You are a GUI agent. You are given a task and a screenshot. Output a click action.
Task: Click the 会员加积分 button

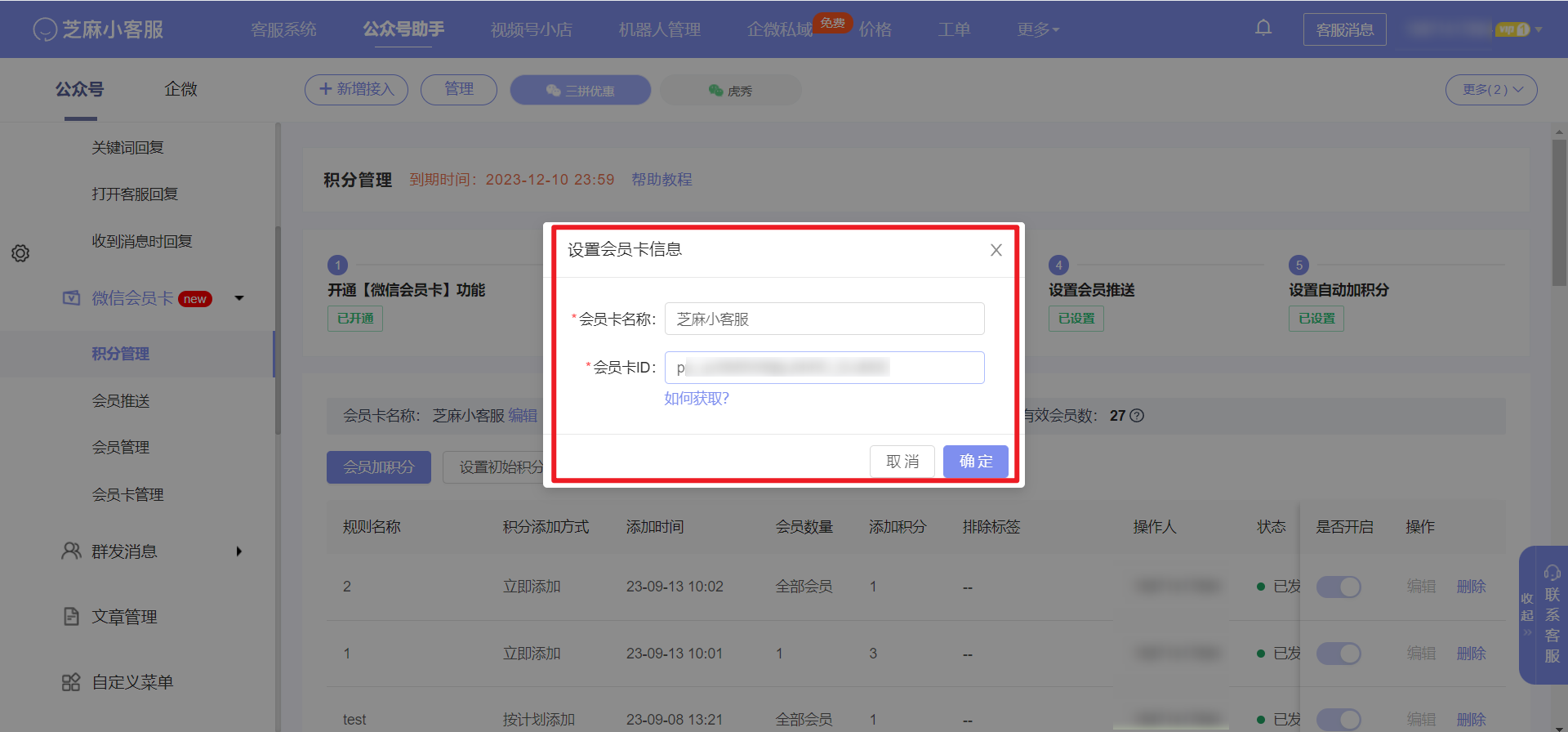(x=379, y=467)
